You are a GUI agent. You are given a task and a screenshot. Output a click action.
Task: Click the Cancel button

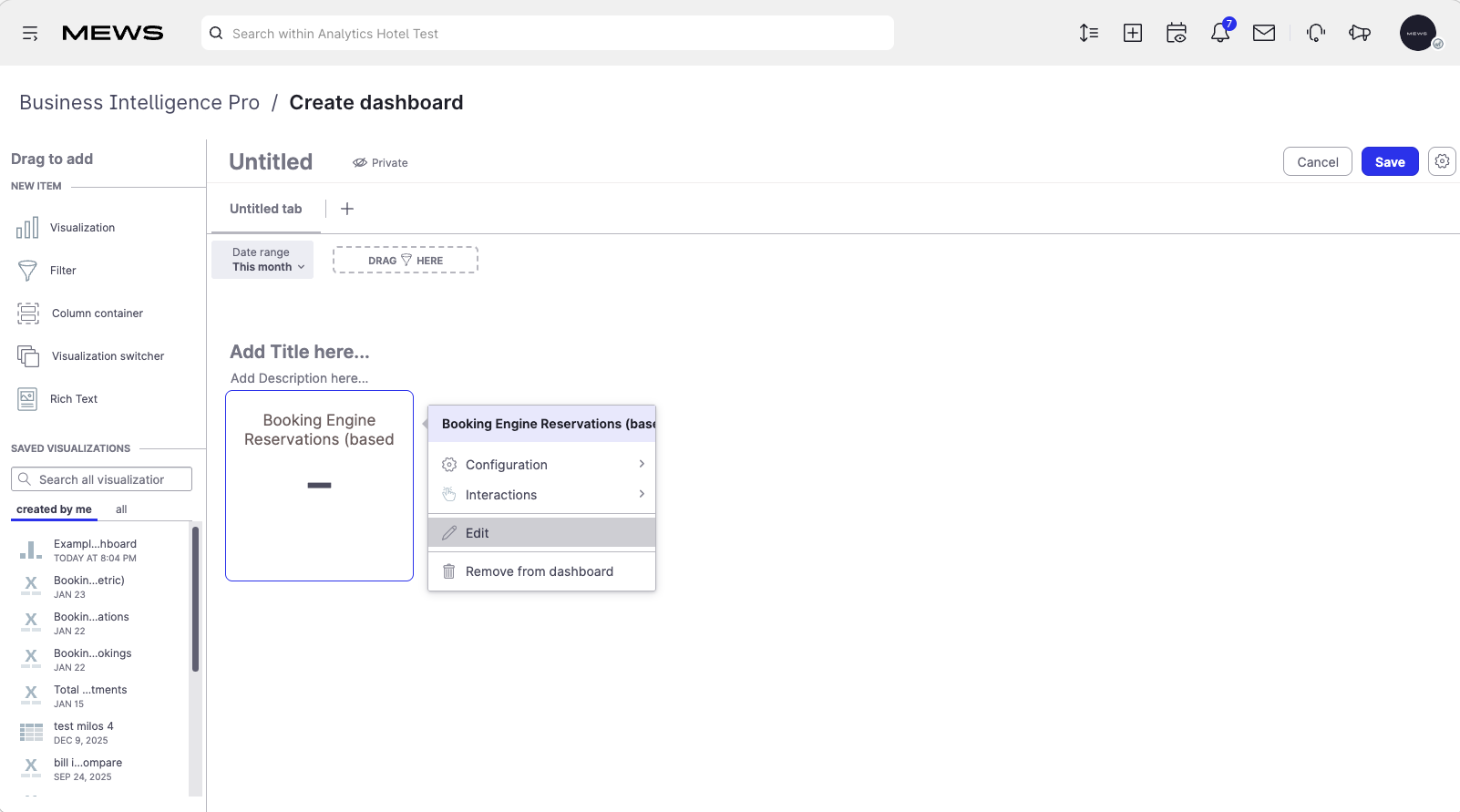[x=1318, y=161]
